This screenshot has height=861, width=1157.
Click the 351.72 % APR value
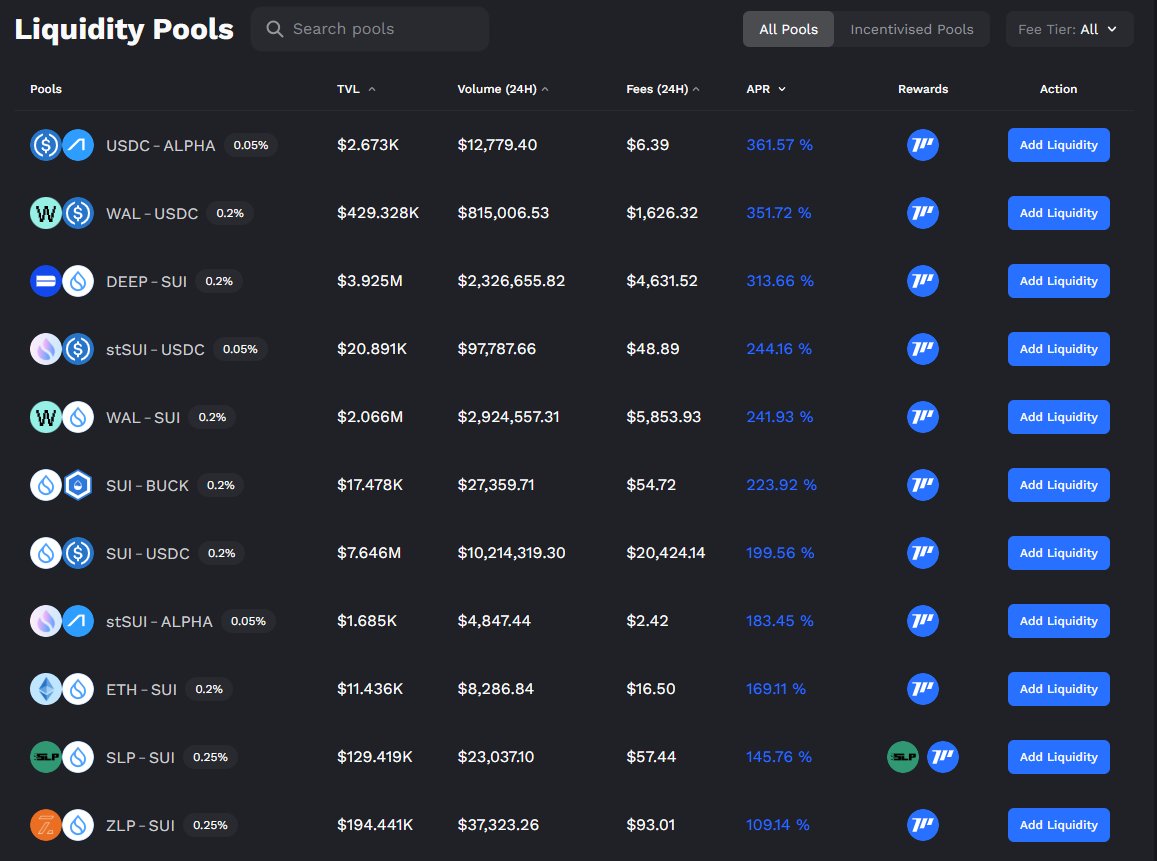click(x=778, y=212)
